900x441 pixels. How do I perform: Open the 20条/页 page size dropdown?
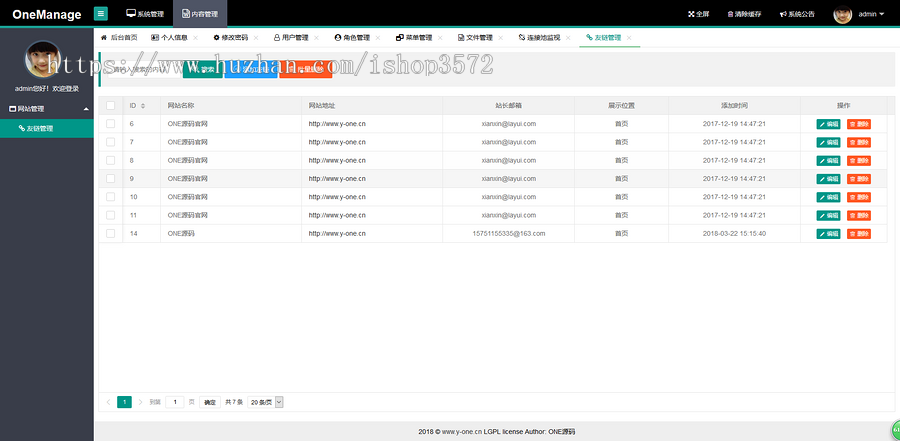(265, 403)
